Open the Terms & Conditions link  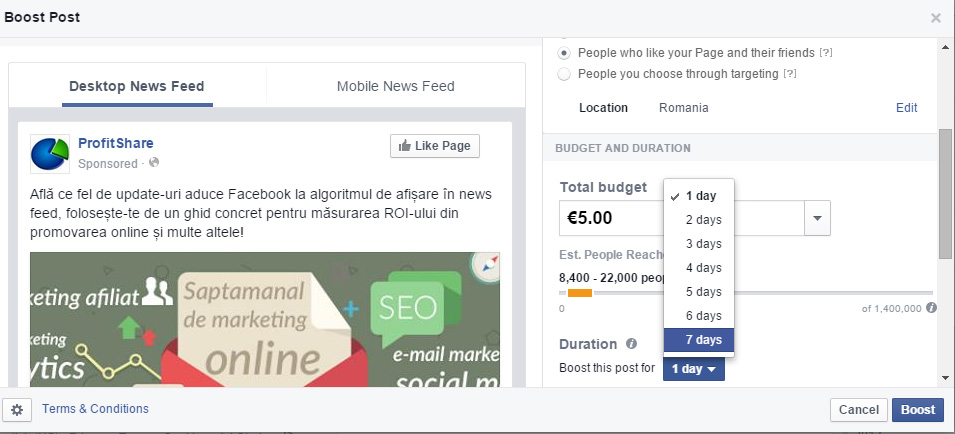tap(95, 409)
